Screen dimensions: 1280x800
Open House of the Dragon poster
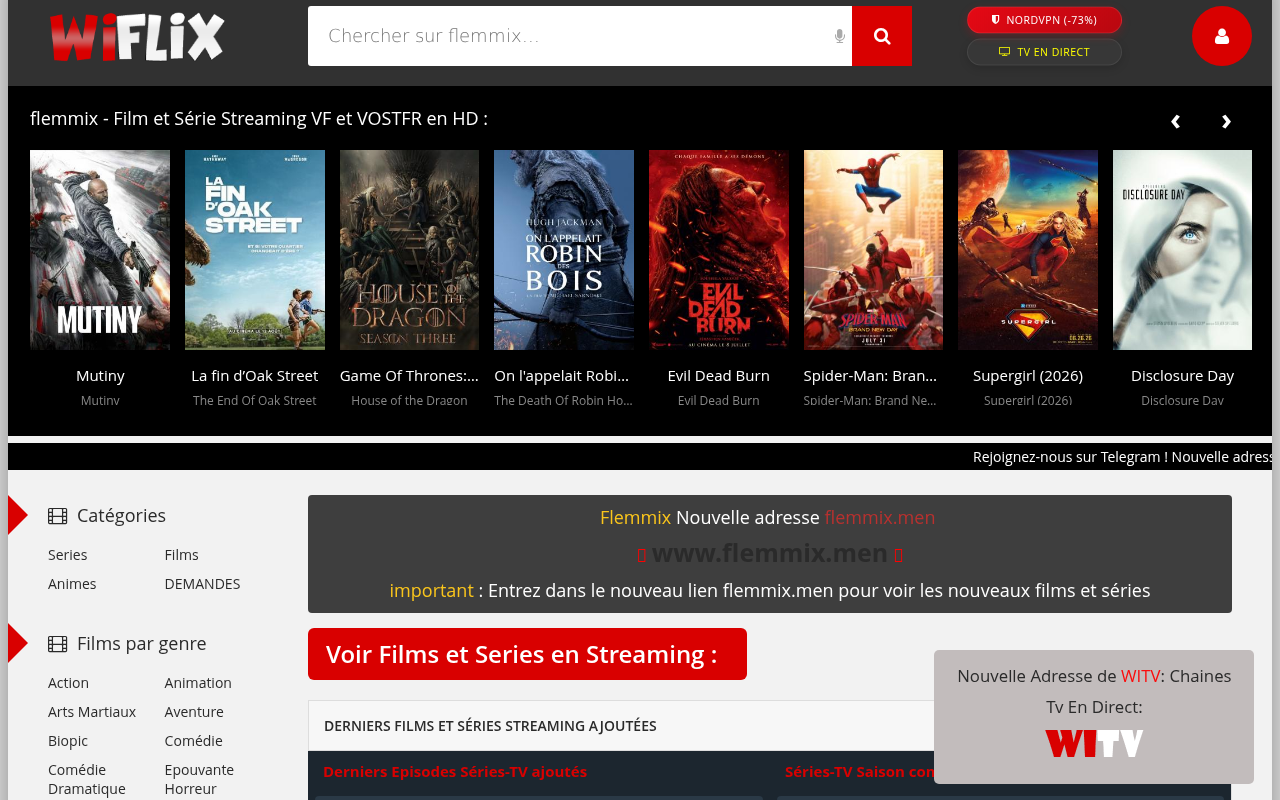[409, 250]
